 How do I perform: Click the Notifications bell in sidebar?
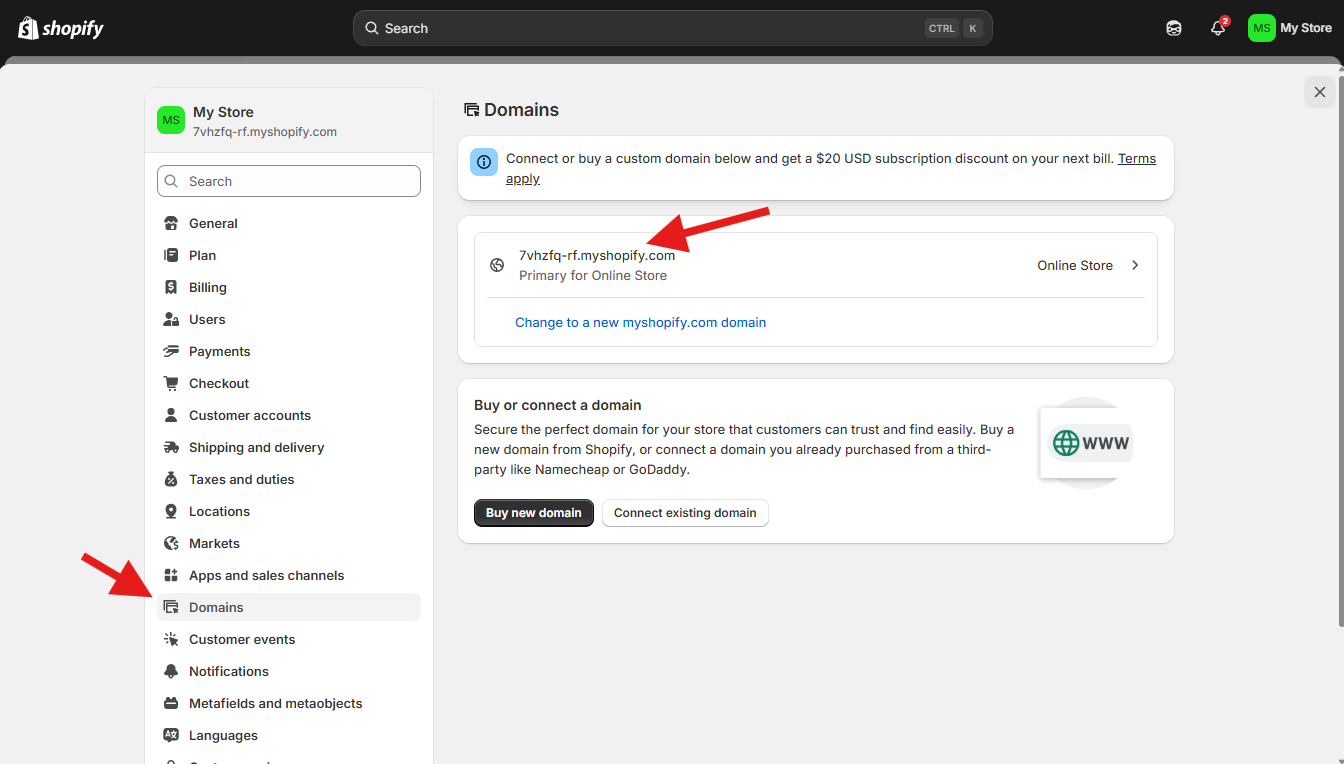click(171, 671)
